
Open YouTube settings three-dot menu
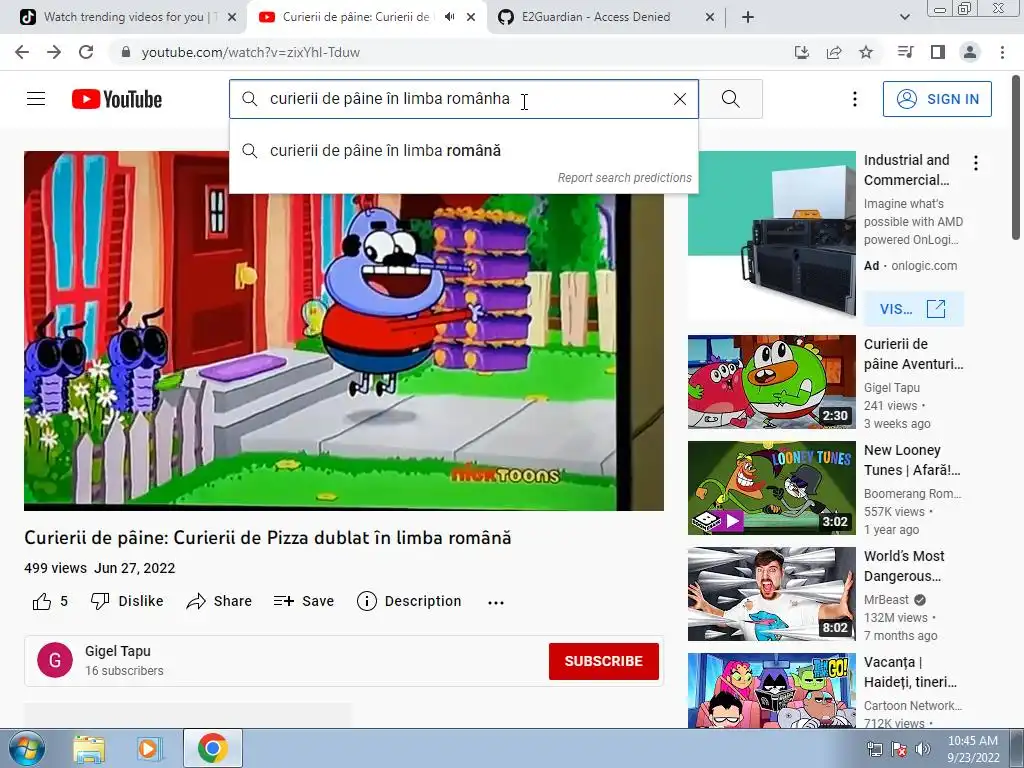click(x=854, y=99)
